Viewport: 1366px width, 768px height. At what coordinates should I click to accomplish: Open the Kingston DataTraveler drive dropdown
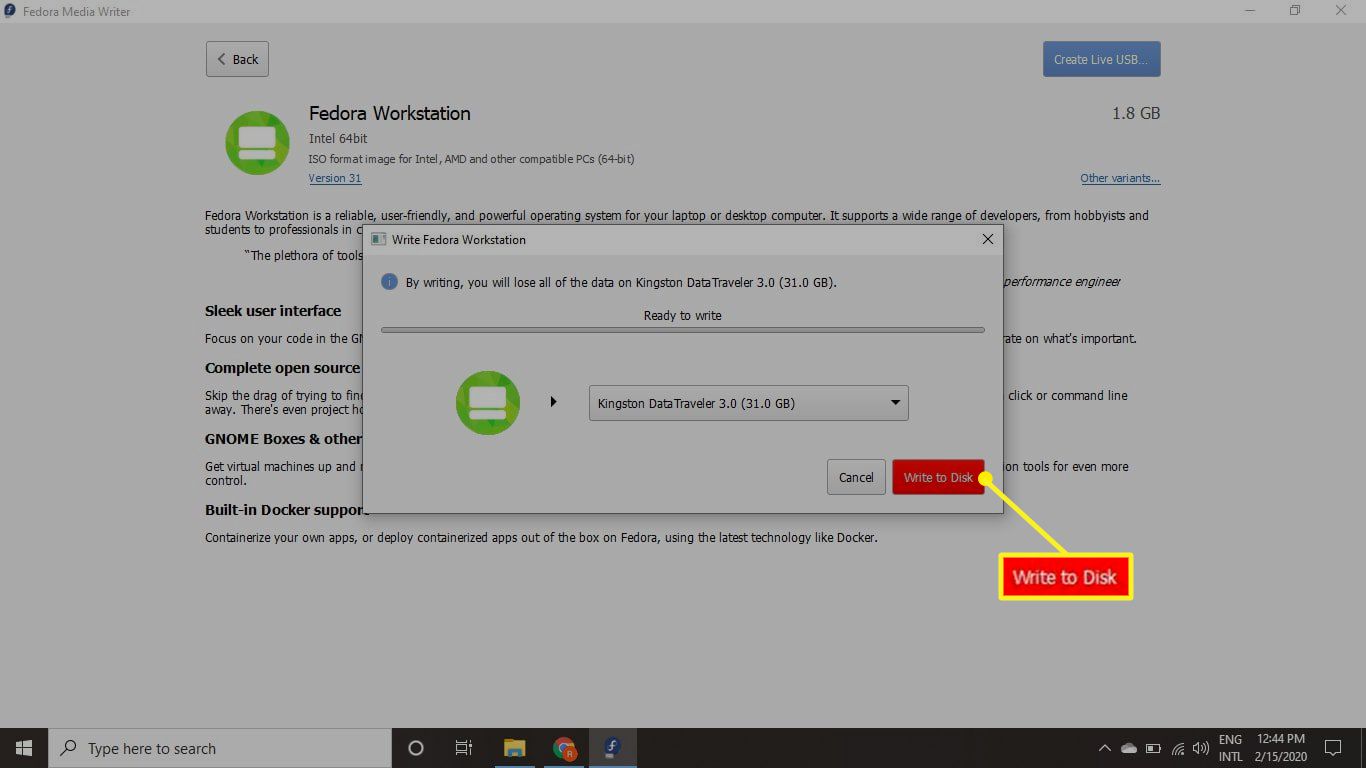point(748,403)
